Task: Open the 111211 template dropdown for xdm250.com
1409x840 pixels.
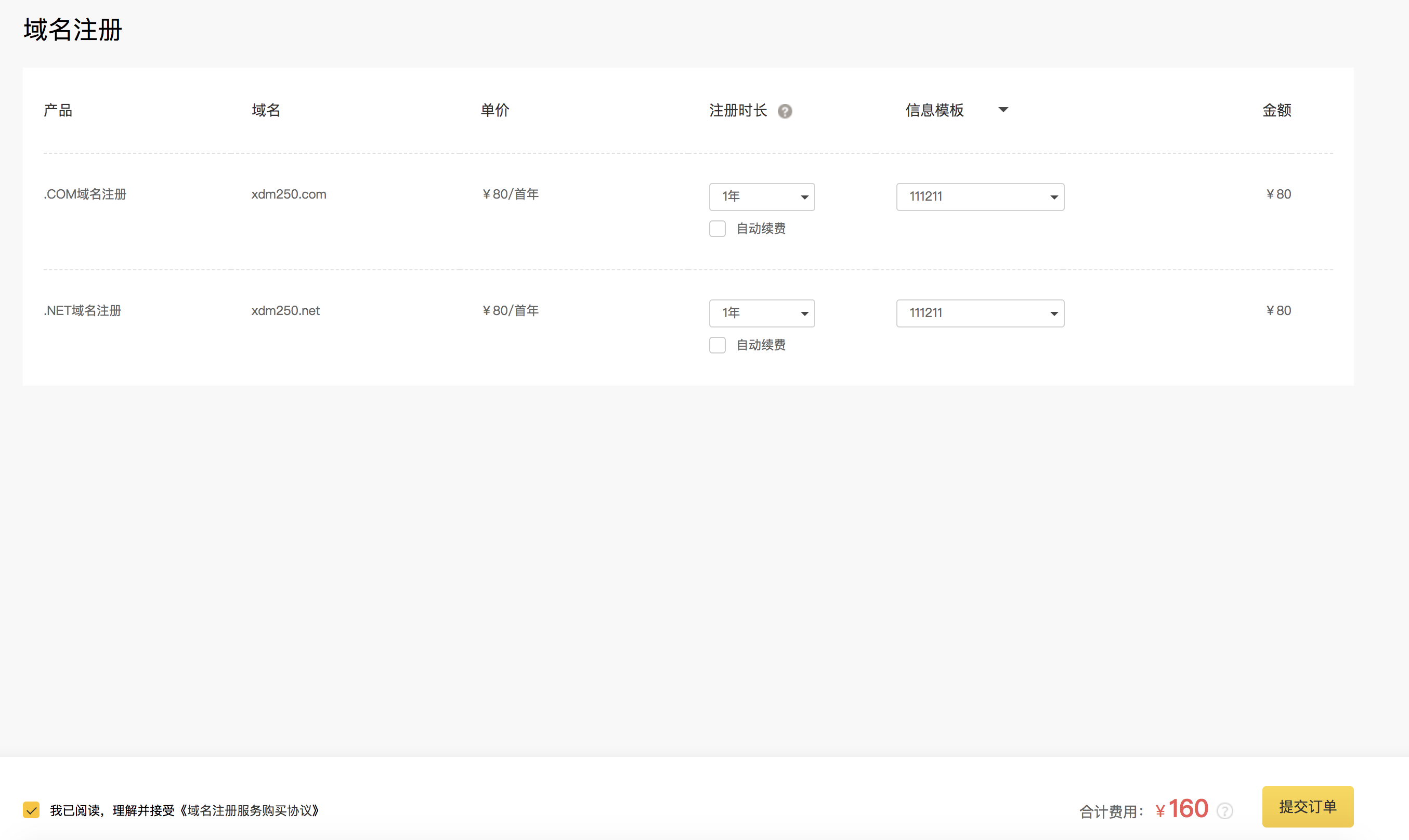Action: 980,196
